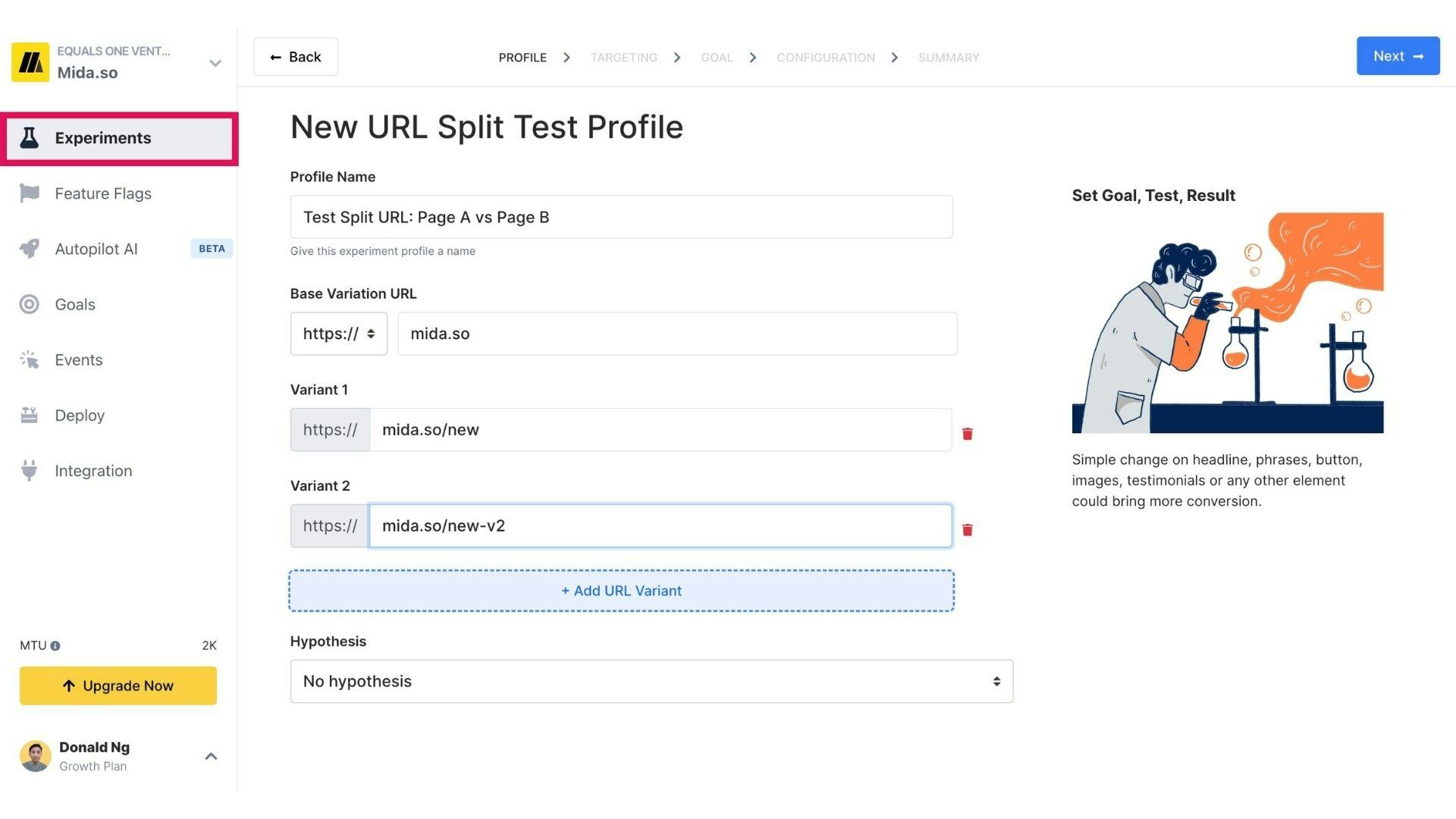Click the MTU info icon
This screenshot has width=1456, height=819.
(55, 646)
